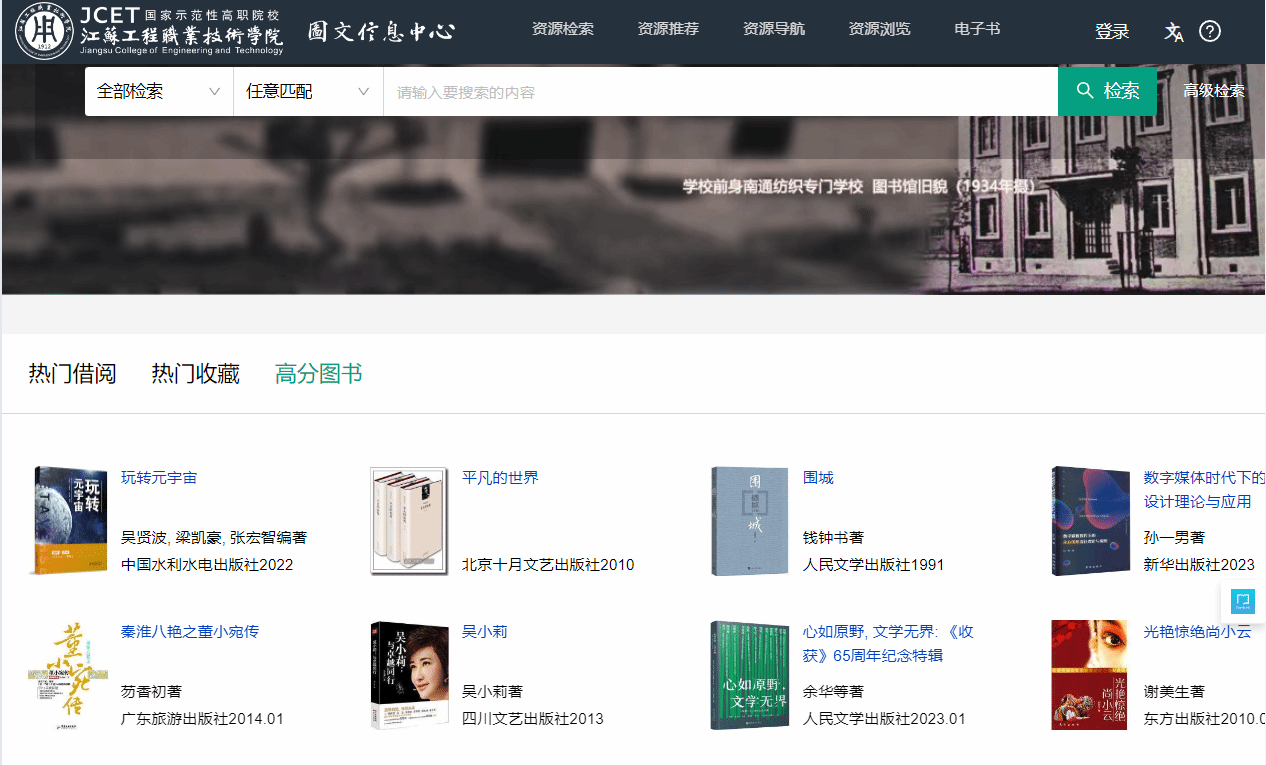Select 电子书 in the top navigation
Screen dimensions: 1266x765
coord(977,29)
